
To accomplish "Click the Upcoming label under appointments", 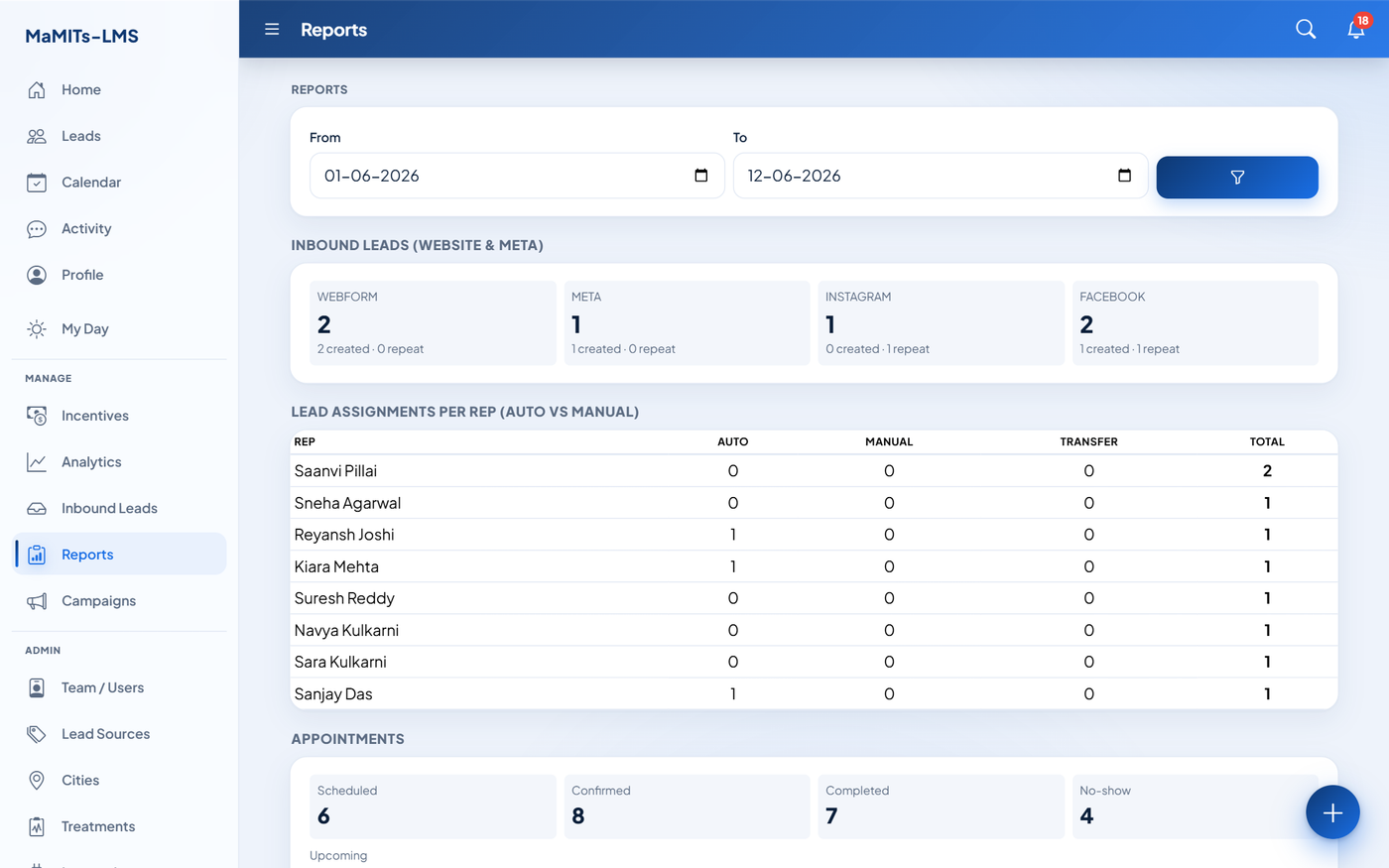I will (338, 856).
